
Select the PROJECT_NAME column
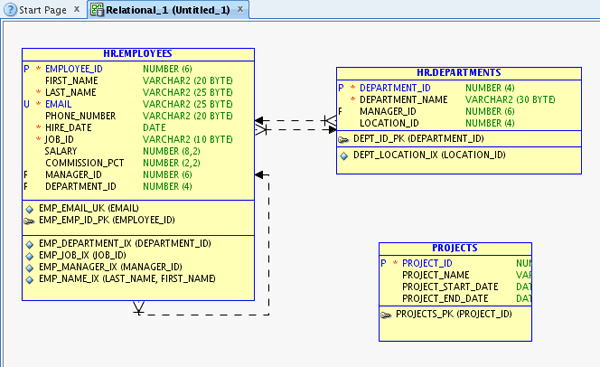(436, 275)
